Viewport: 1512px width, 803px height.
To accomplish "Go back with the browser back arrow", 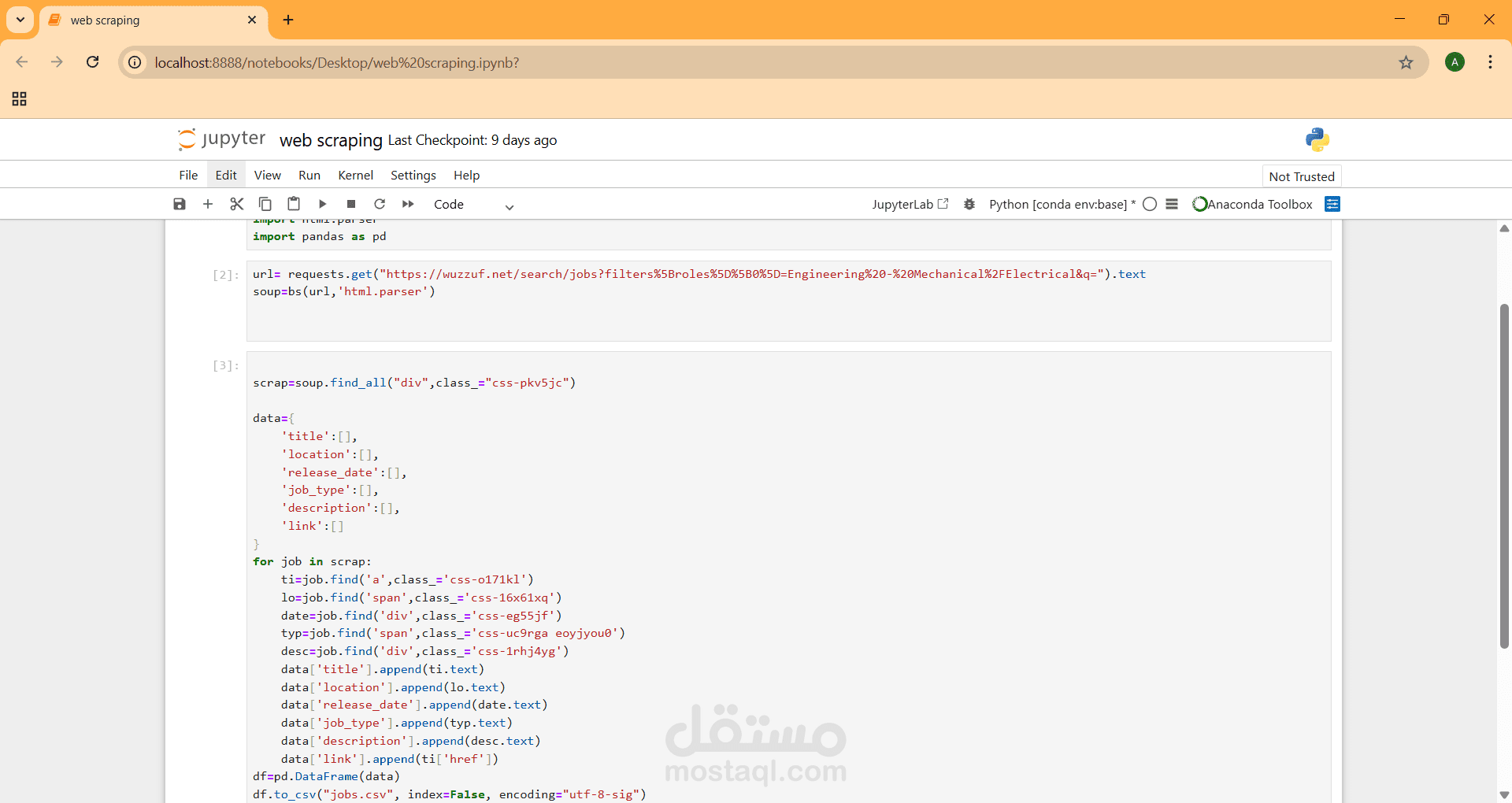I will point(22,62).
